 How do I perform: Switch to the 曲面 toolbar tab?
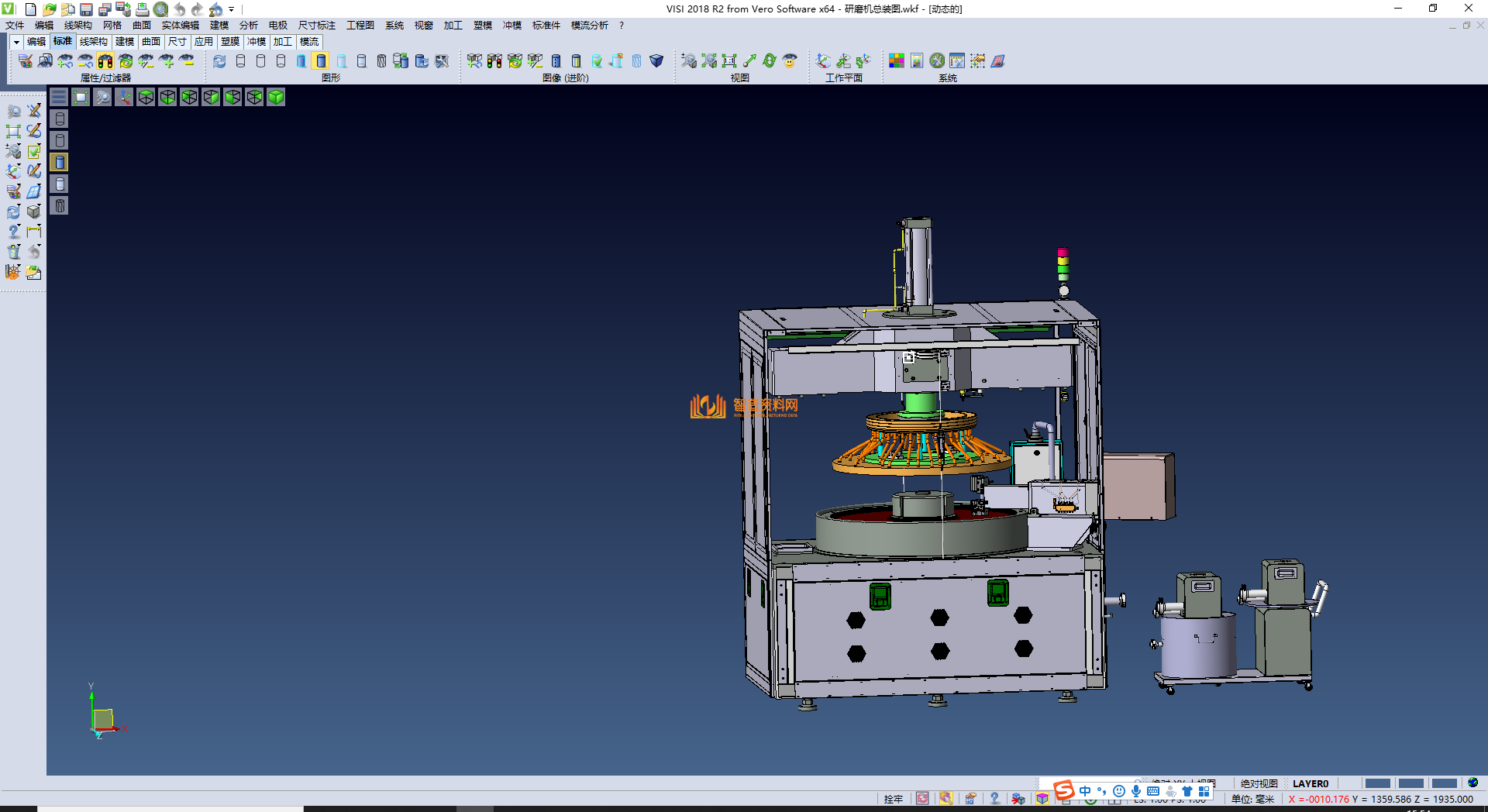151,42
